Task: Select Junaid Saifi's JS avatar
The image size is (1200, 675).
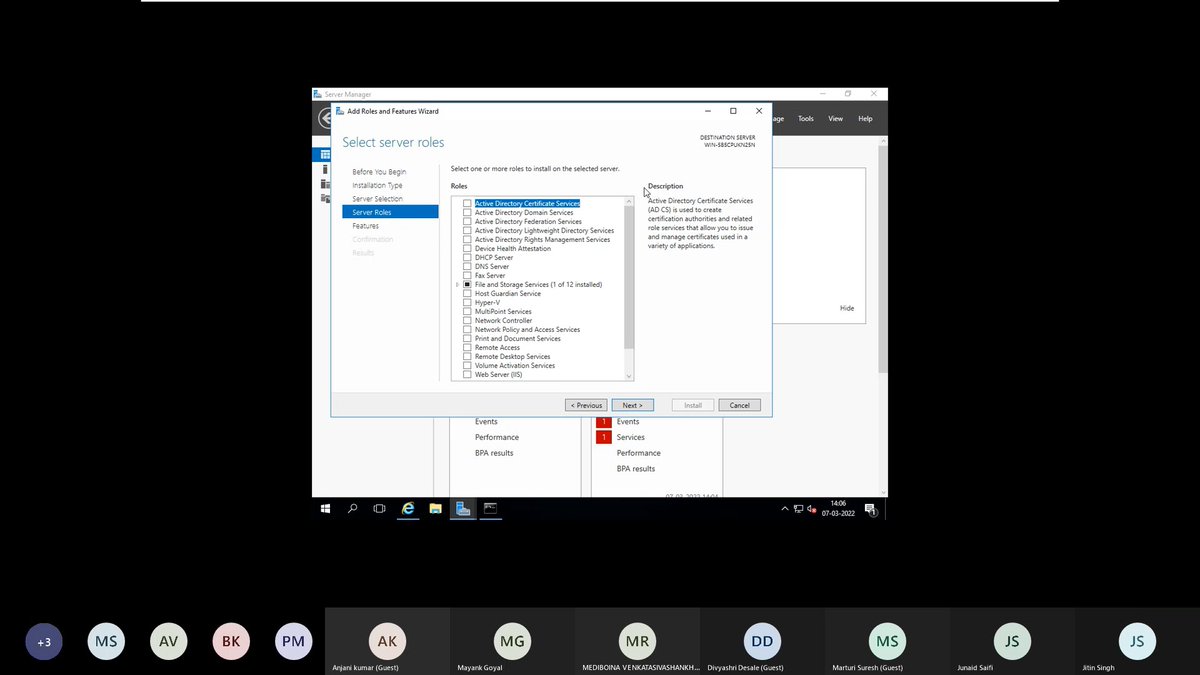Action: tap(1012, 641)
